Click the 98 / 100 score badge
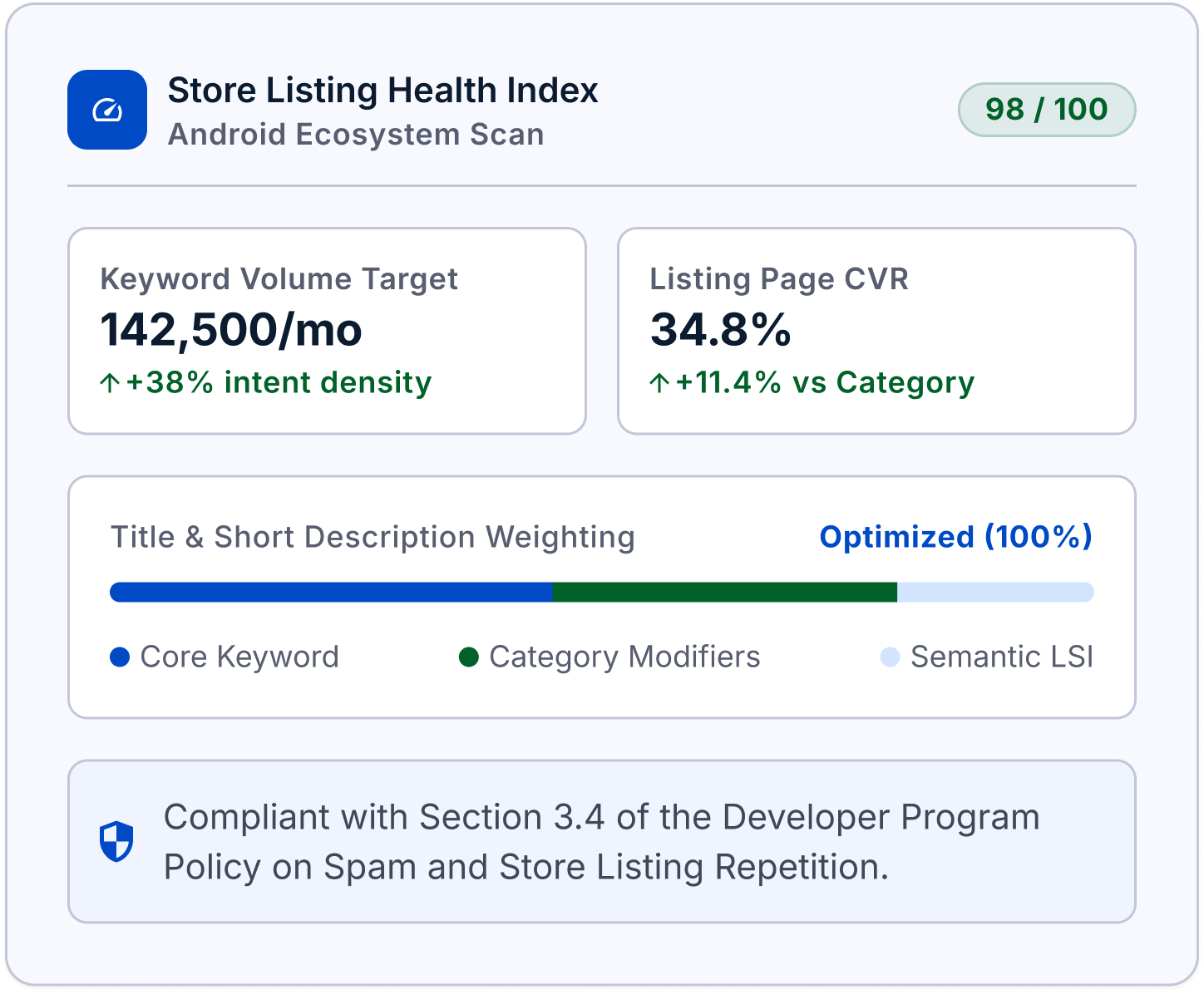This screenshot has width=1204, height=994. pyautogui.click(x=1047, y=110)
